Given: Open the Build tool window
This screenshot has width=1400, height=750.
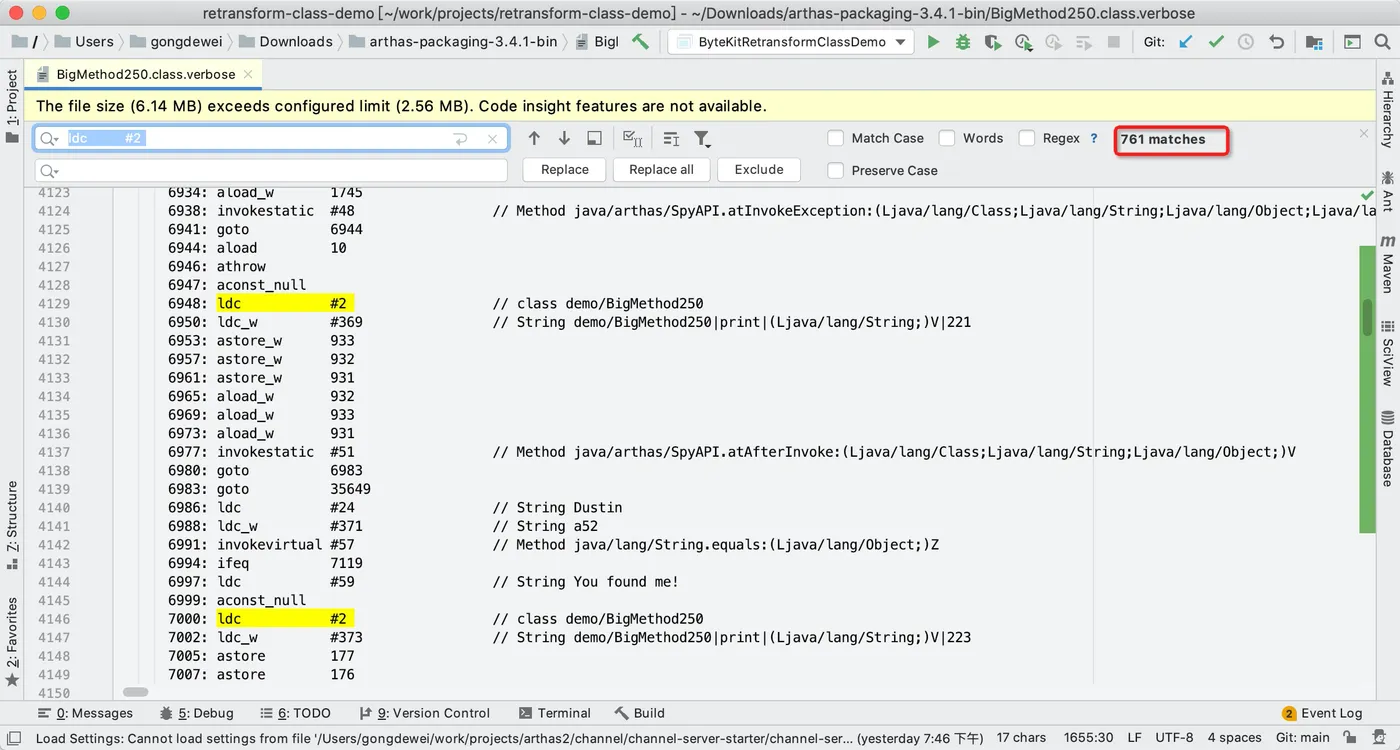Looking at the screenshot, I should 639,713.
